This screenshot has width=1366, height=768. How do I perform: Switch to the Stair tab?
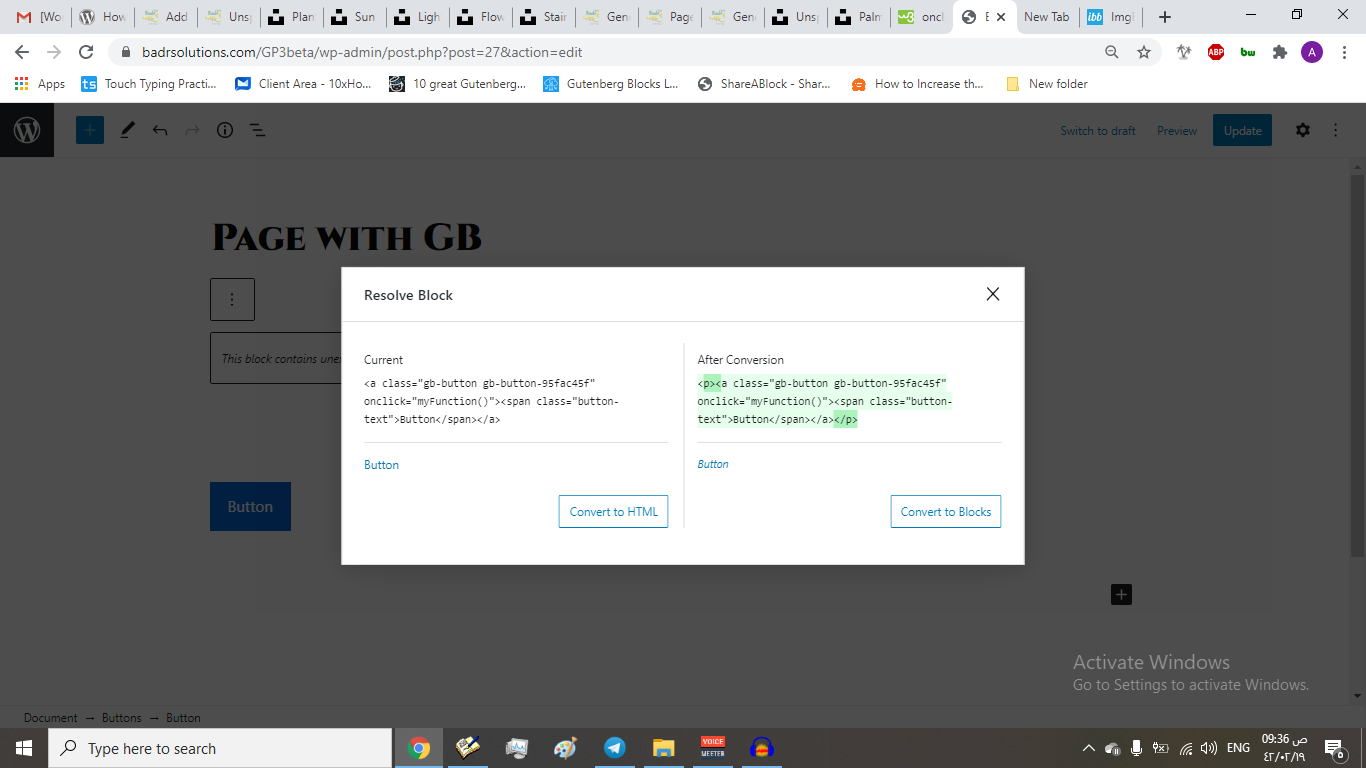point(544,17)
